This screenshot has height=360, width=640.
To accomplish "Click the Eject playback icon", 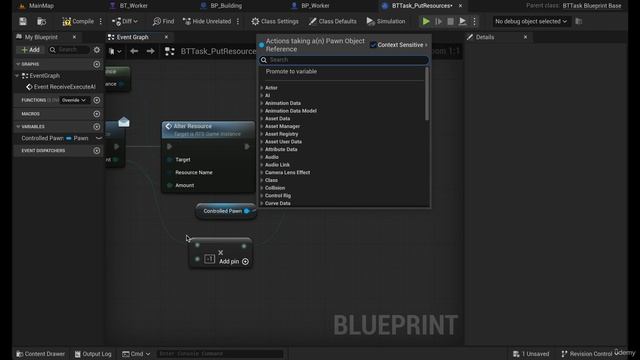I will [462, 21].
